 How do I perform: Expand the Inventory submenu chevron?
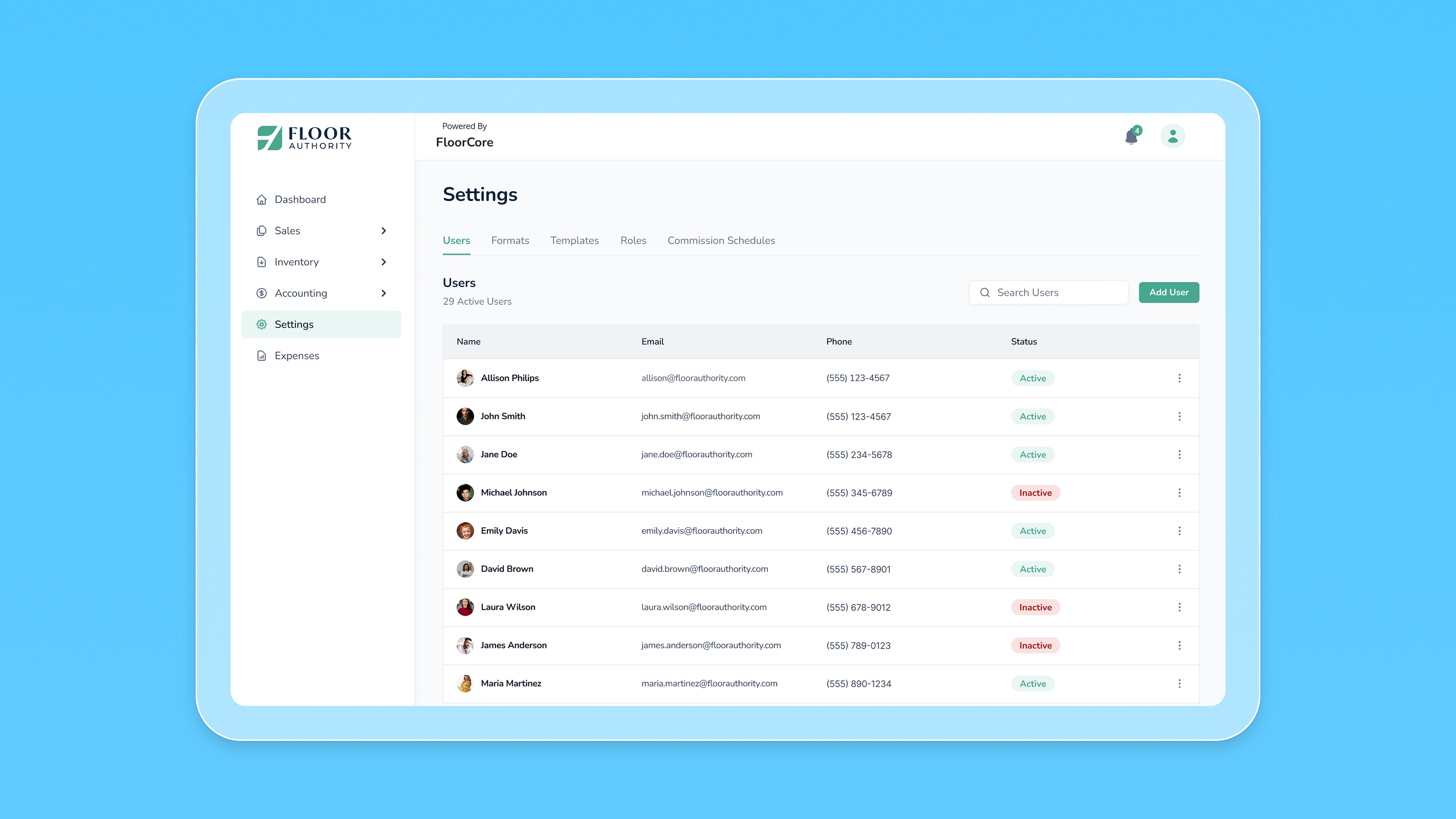[x=384, y=262]
